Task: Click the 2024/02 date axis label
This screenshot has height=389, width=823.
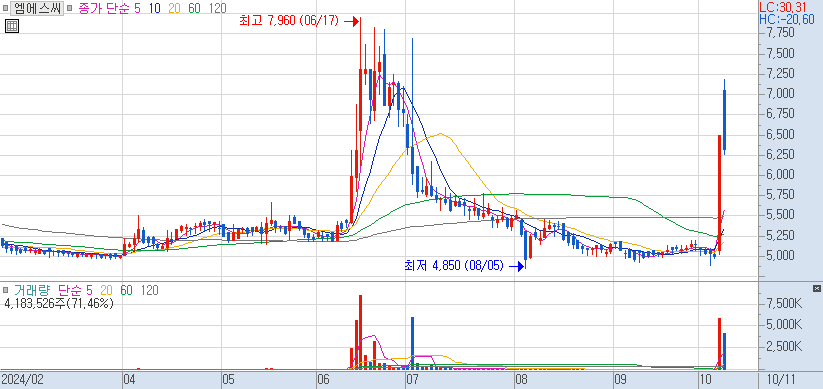Action: (x=22, y=379)
